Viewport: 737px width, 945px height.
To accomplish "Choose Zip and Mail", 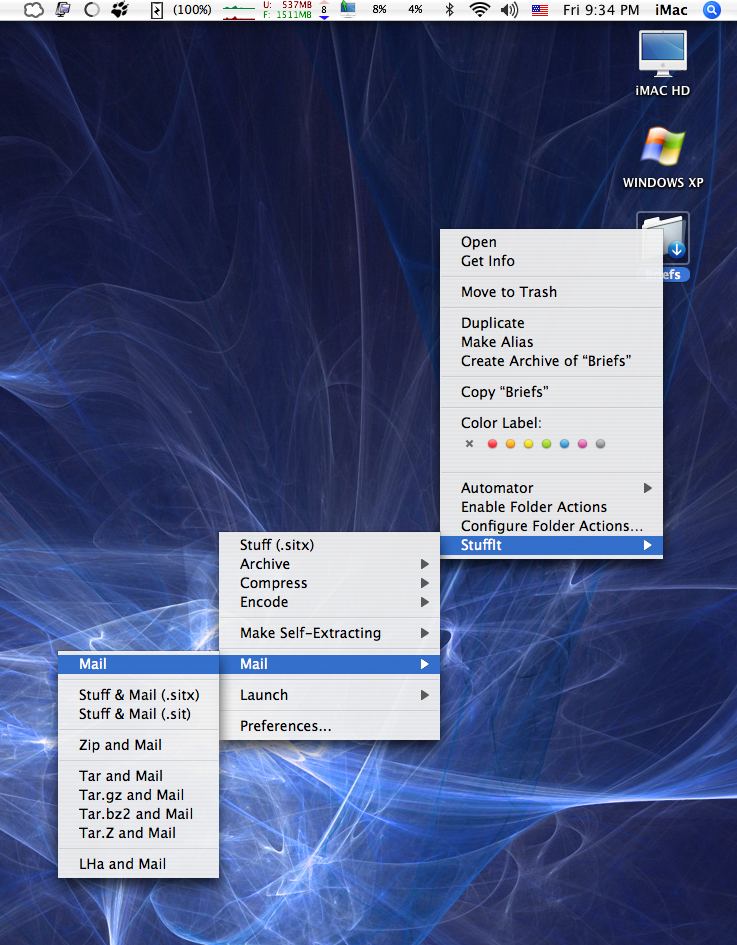I will coord(139,745).
